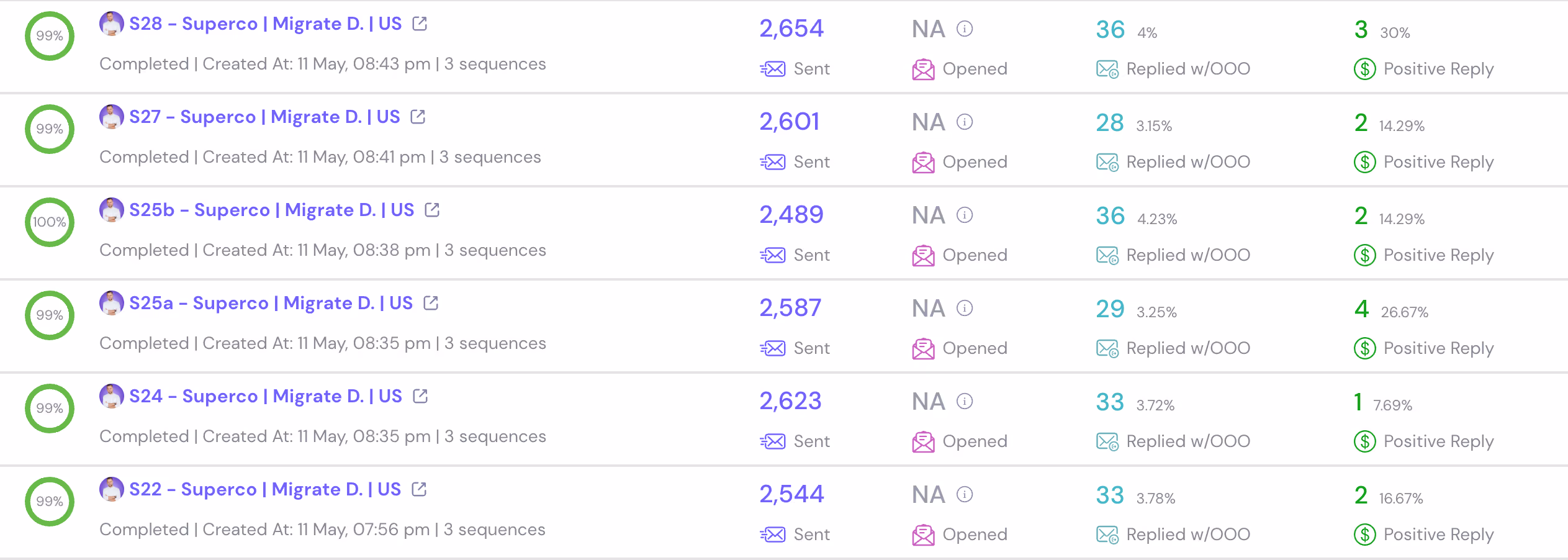Open the S24 - Superco campaign link

click(x=266, y=396)
